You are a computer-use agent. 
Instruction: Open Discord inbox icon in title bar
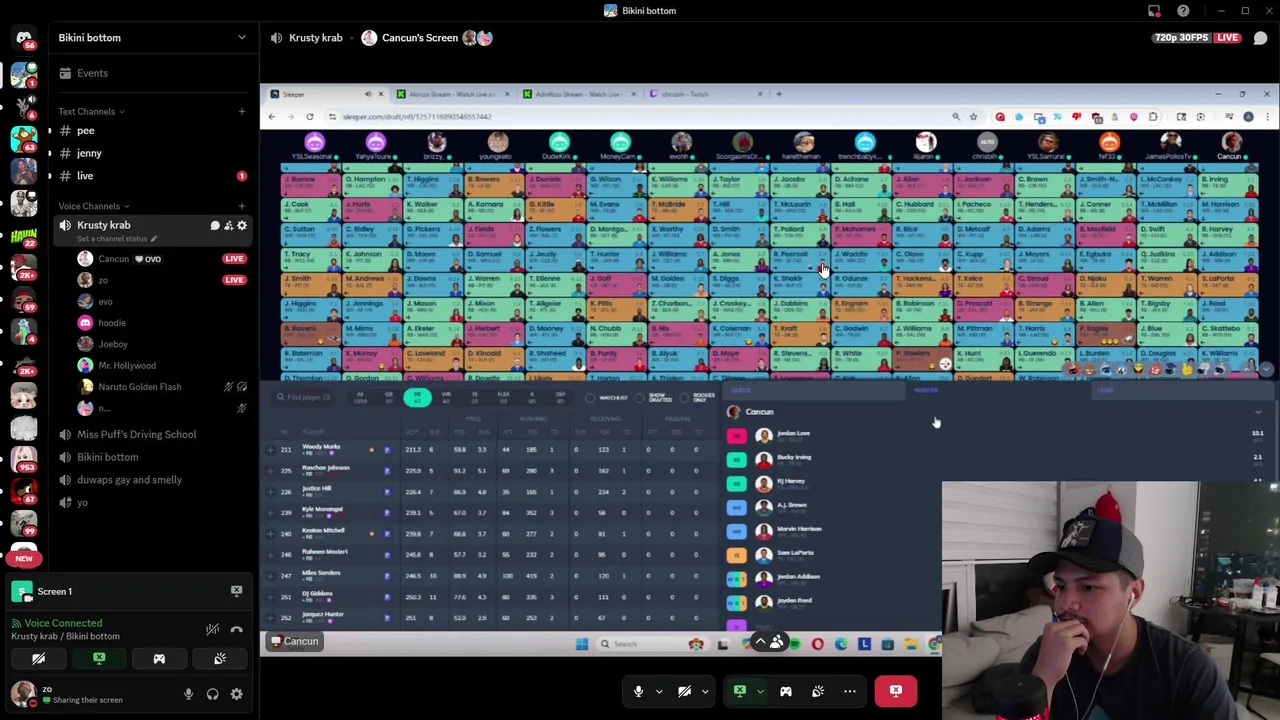tap(1154, 11)
